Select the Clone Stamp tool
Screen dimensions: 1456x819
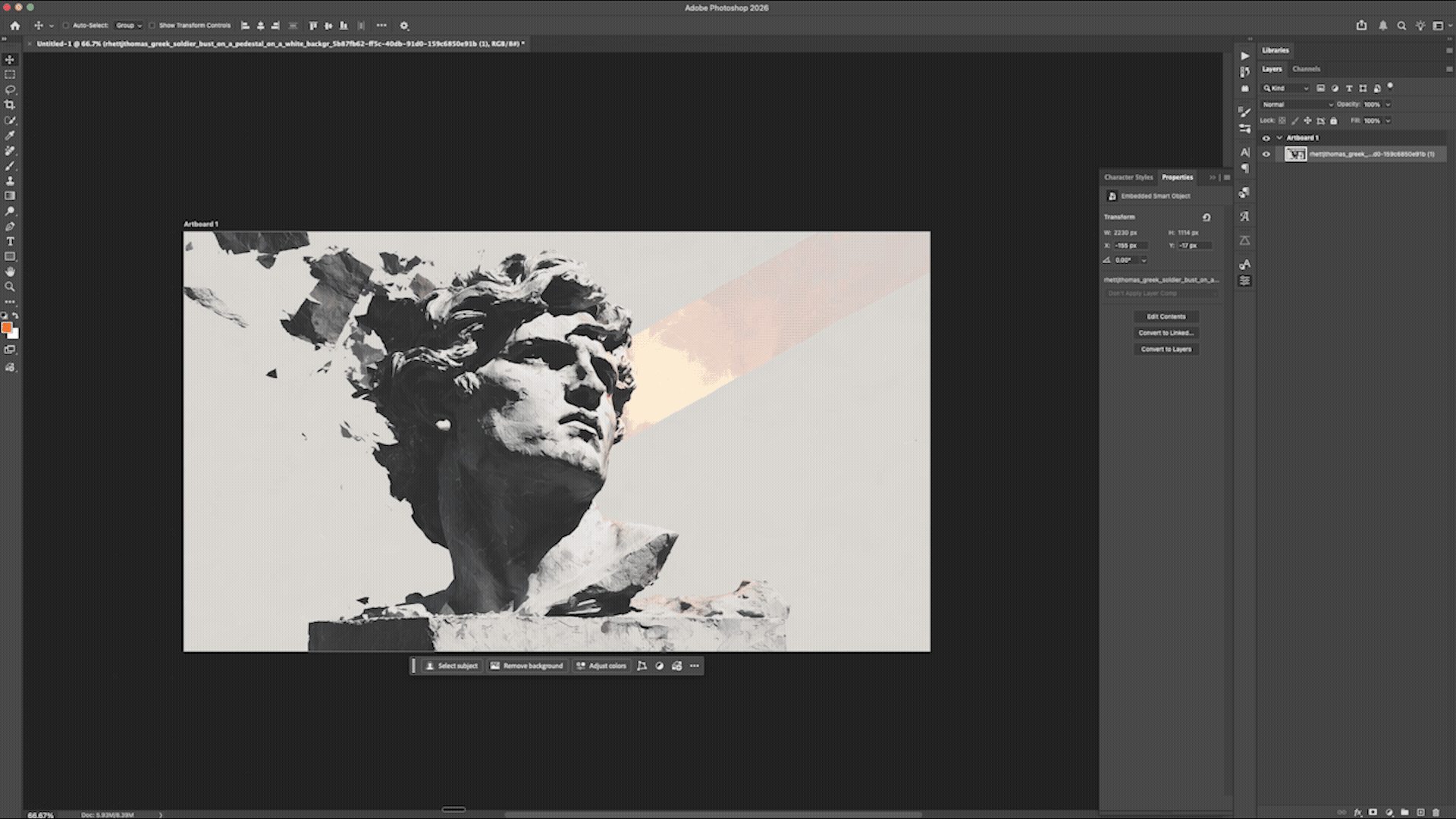pyautogui.click(x=10, y=180)
